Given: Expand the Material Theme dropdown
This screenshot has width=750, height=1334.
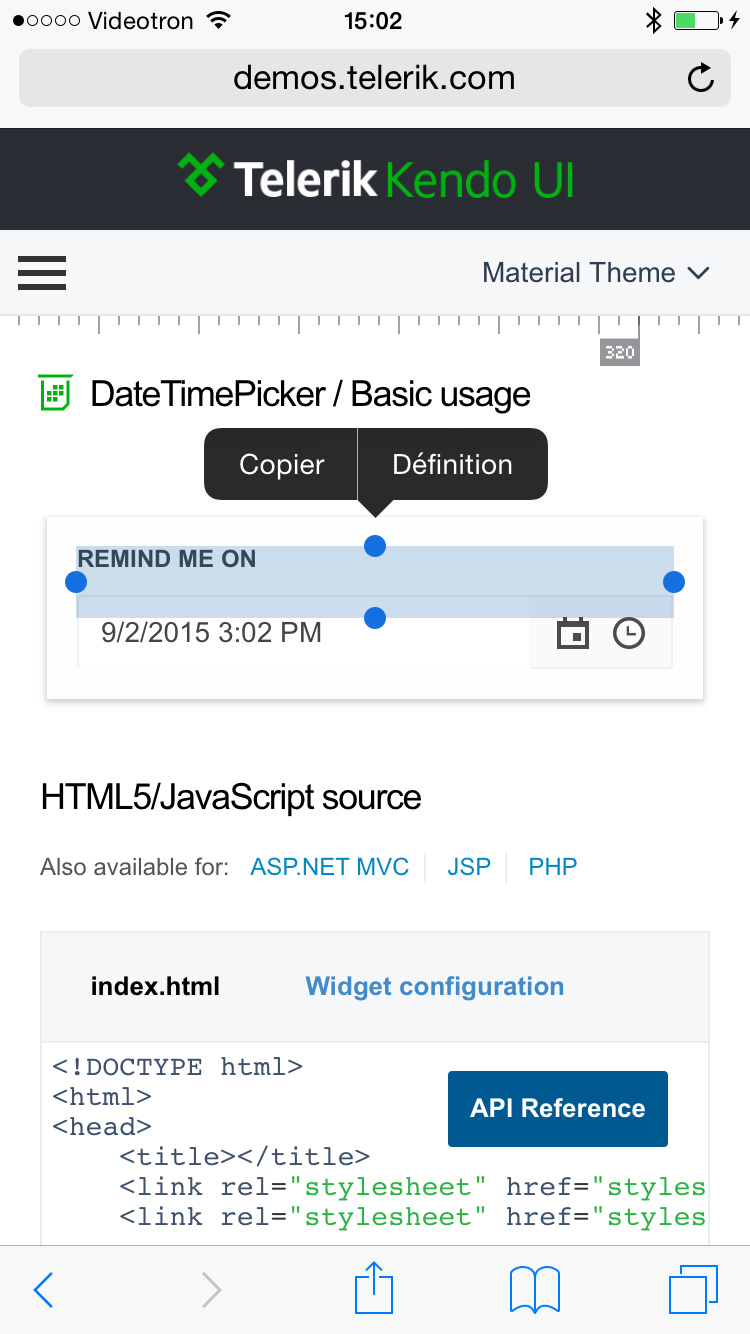Looking at the screenshot, I should (596, 273).
